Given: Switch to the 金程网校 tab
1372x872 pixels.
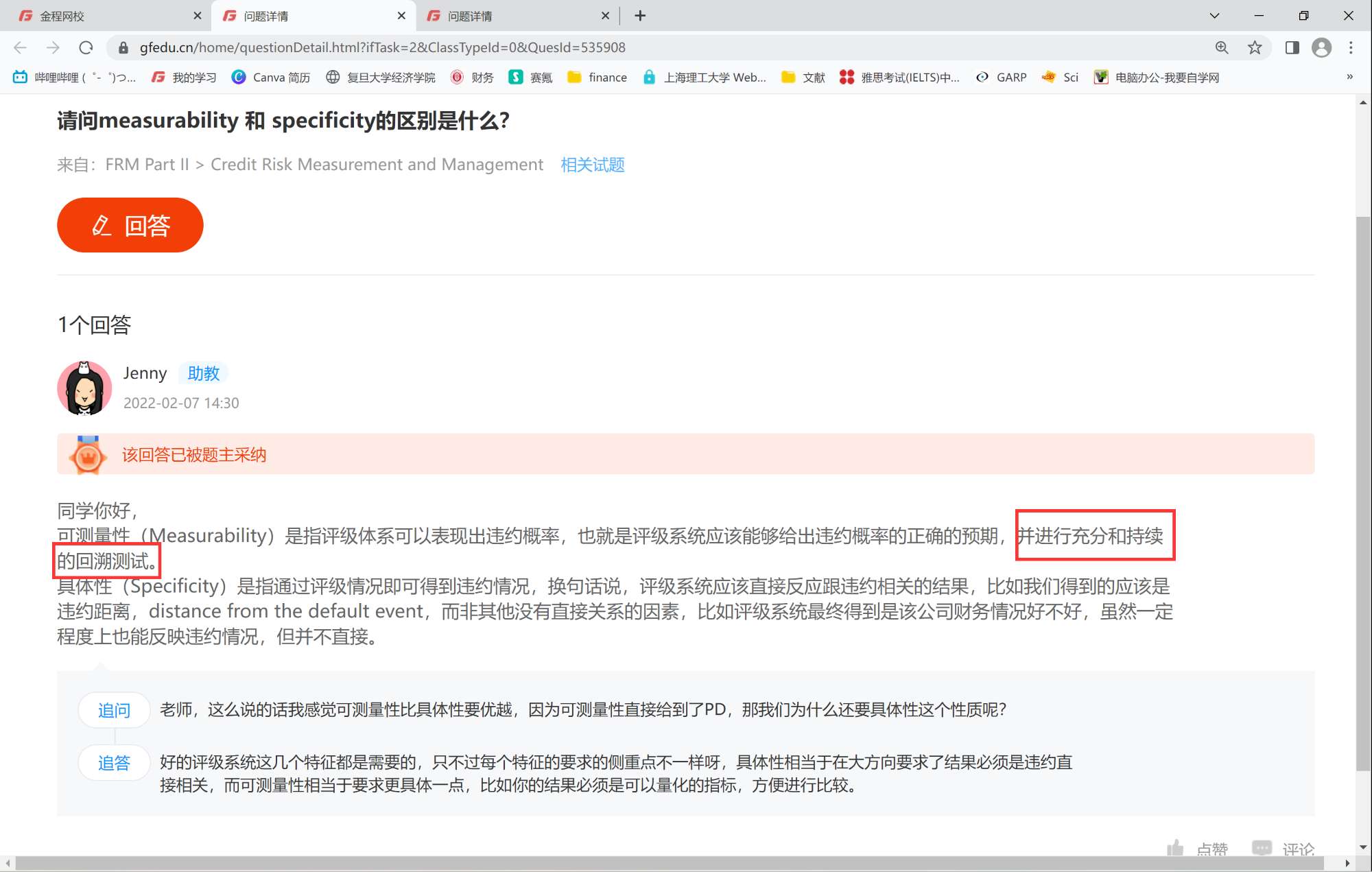Looking at the screenshot, I should pos(103,16).
